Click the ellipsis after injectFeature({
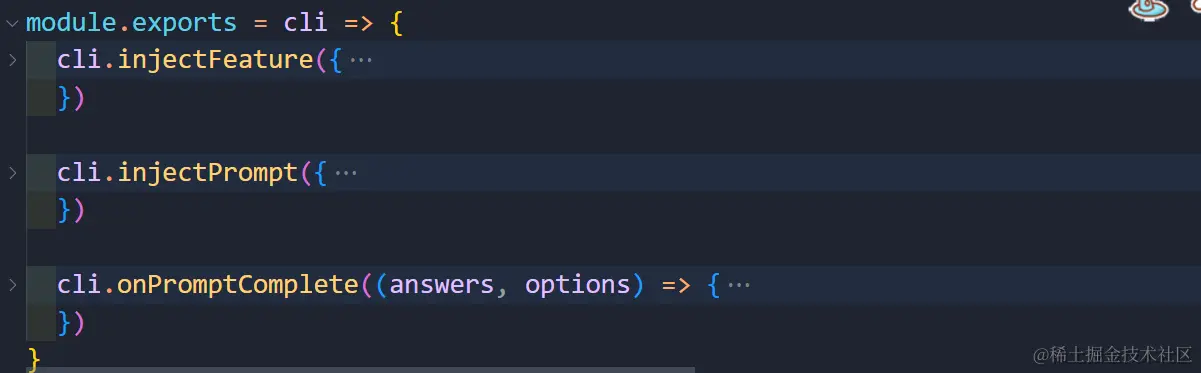Image resolution: width=1201 pixels, height=373 pixels. point(361,60)
